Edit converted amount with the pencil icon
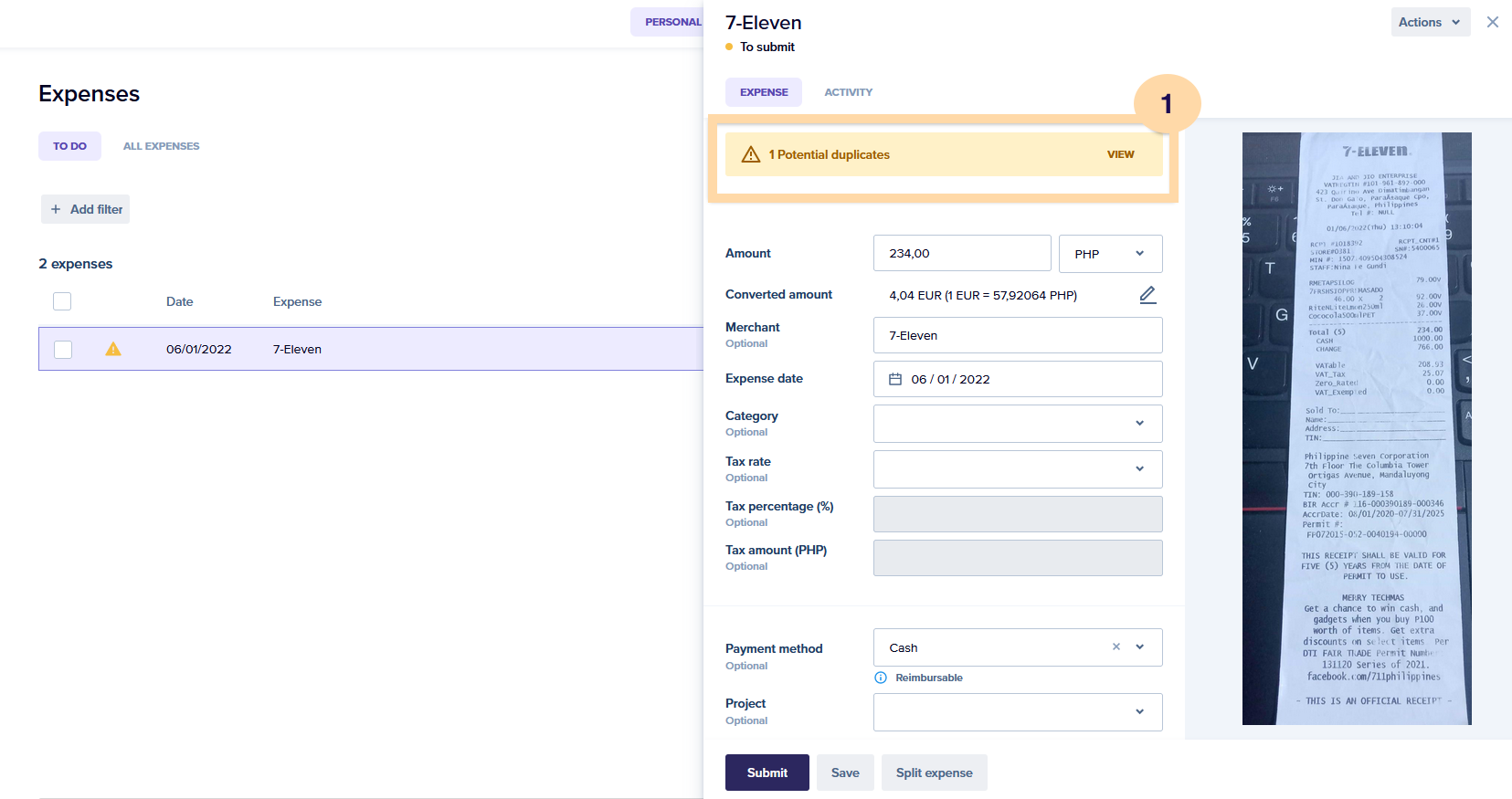The width and height of the screenshot is (1512, 799). pyautogui.click(x=1147, y=295)
